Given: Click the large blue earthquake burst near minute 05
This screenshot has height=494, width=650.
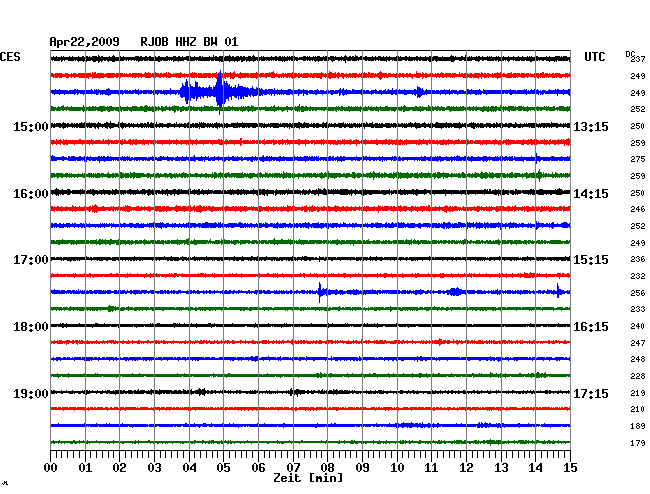Looking at the screenshot, I should (x=220, y=92).
